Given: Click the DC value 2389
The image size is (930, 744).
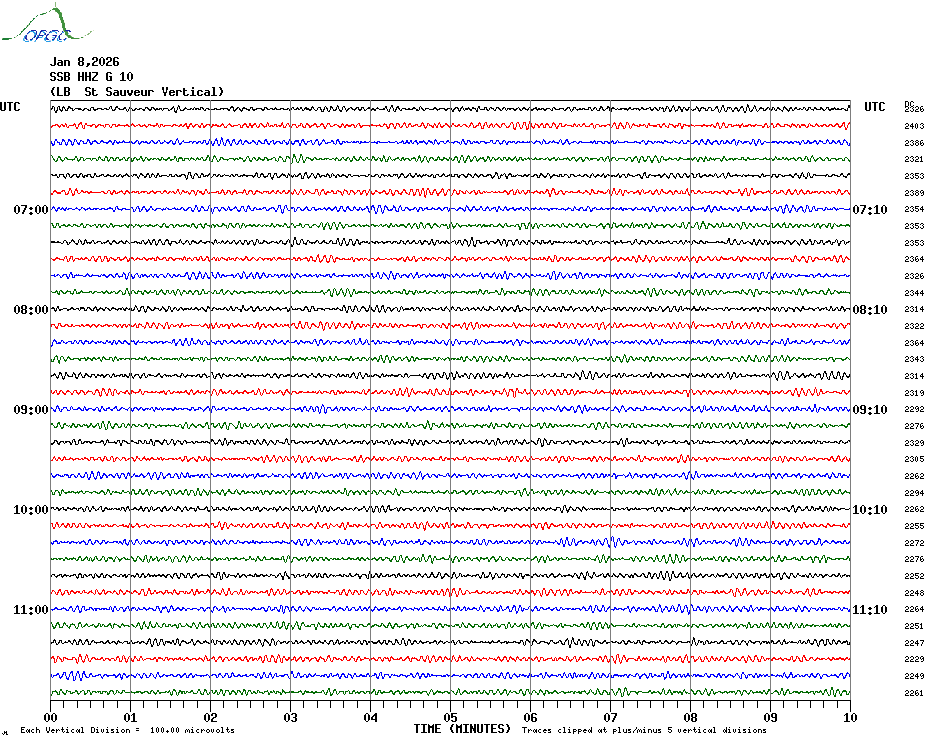Looking at the screenshot, I should [914, 193].
